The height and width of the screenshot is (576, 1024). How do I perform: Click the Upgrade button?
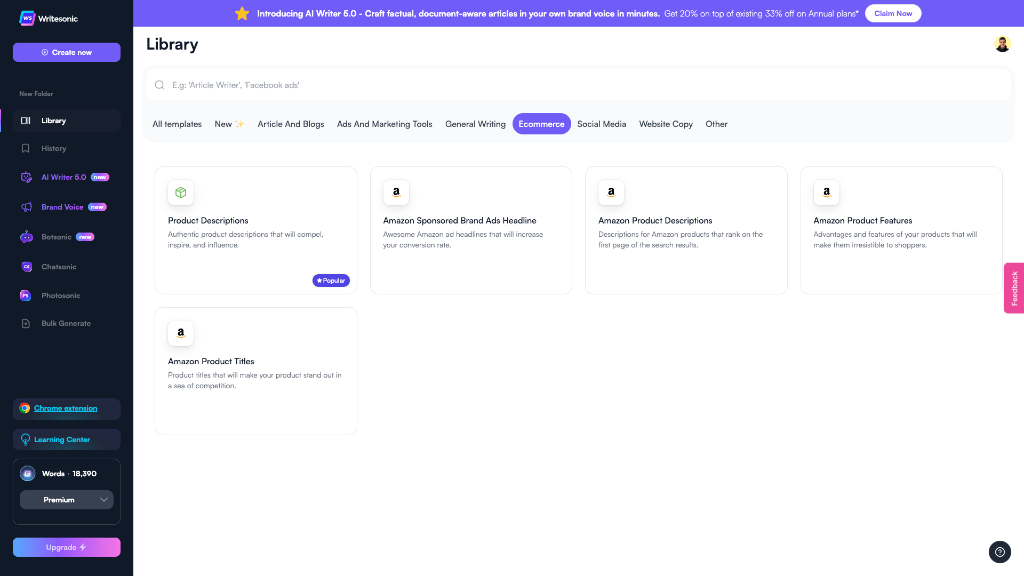click(x=67, y=547)
